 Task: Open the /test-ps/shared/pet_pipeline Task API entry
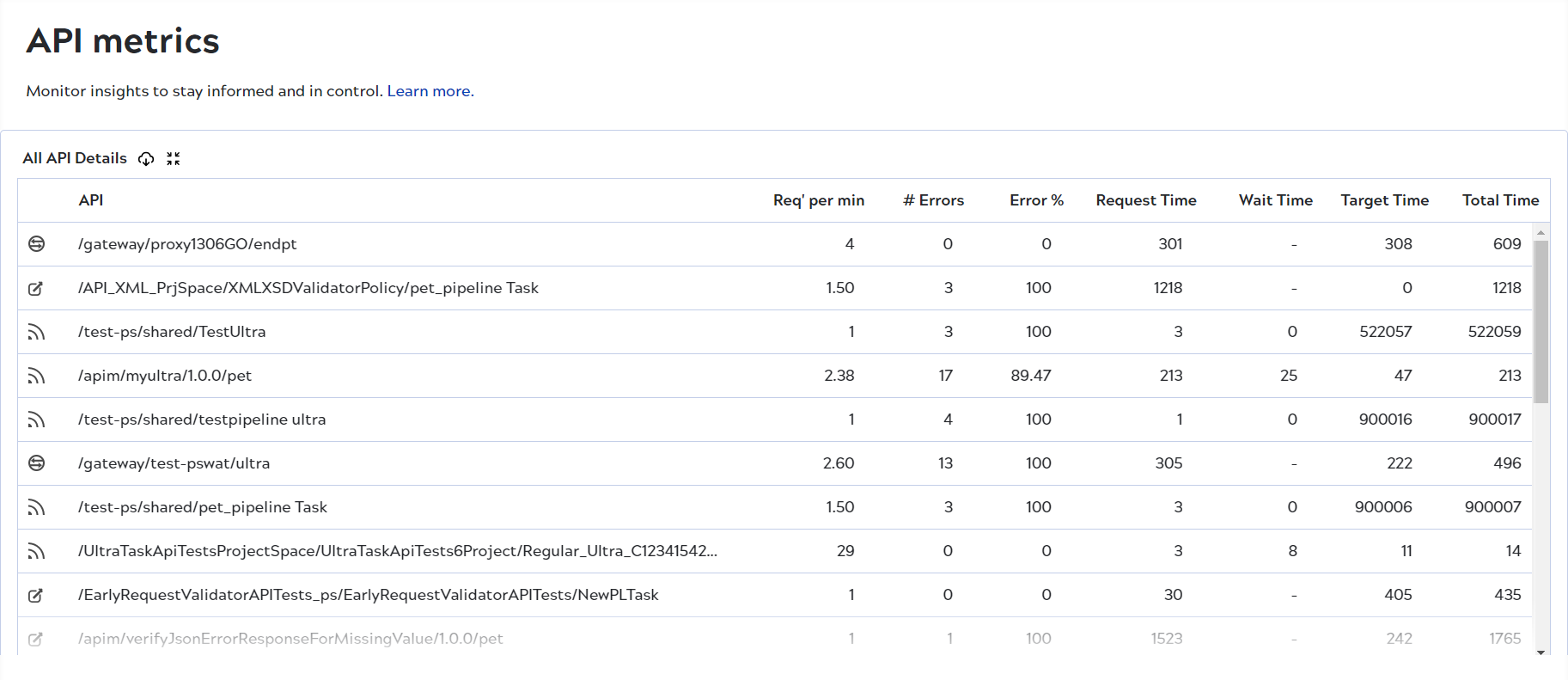pos(203,507)
